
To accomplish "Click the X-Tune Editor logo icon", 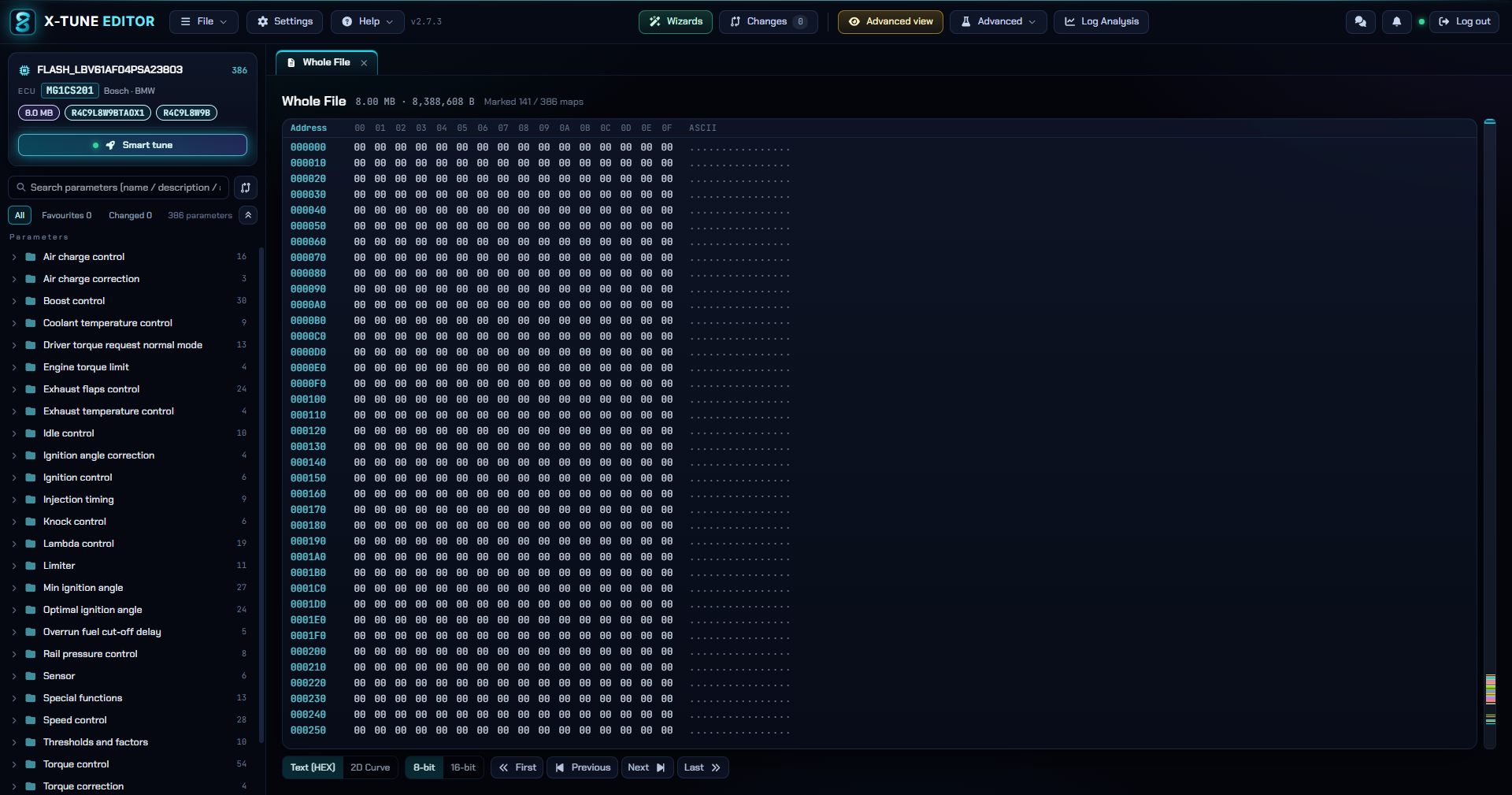I will pos(23,22).
